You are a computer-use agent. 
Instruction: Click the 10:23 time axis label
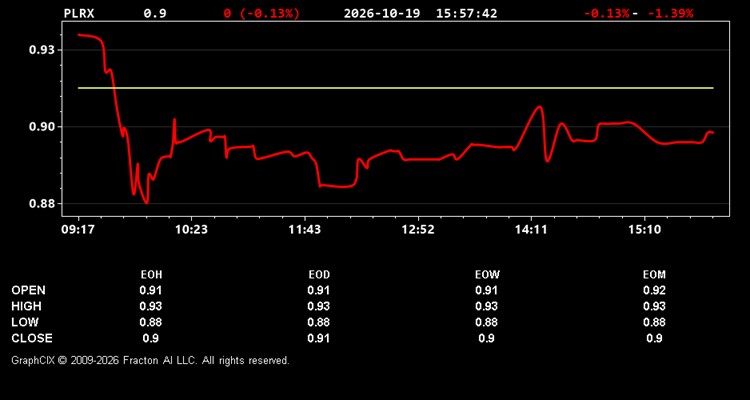tap(191, 230)
